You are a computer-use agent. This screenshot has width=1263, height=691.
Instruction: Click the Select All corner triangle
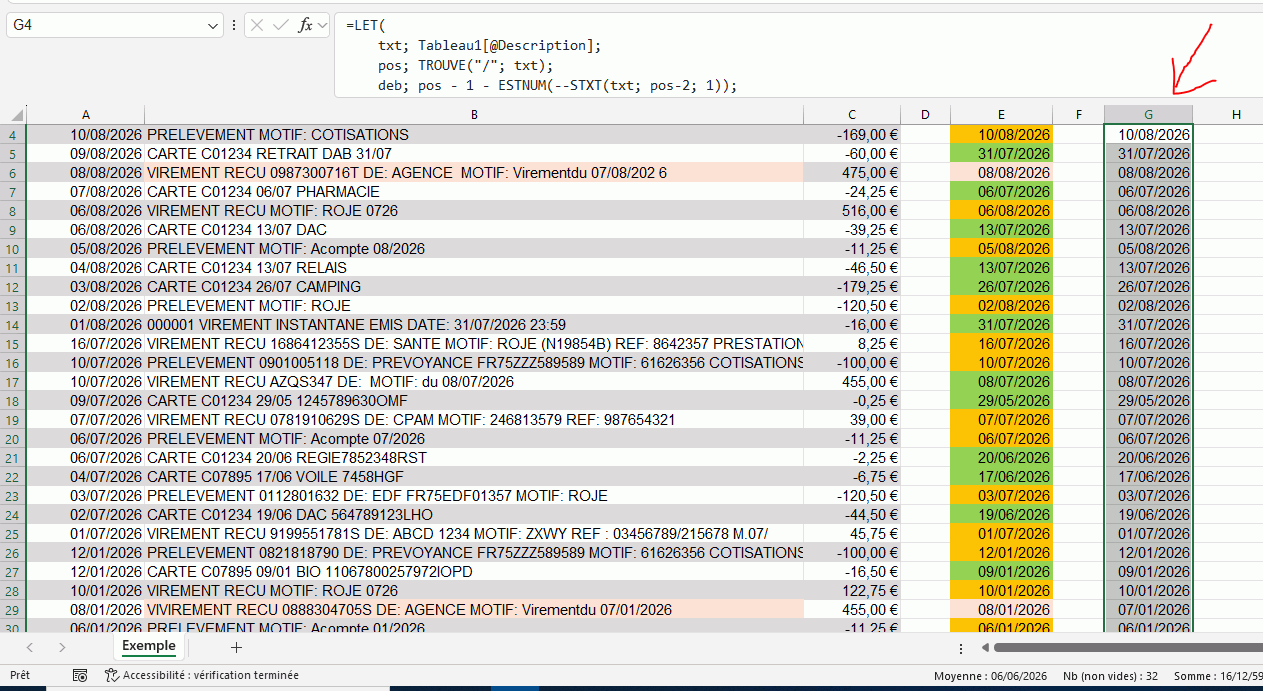13,115
